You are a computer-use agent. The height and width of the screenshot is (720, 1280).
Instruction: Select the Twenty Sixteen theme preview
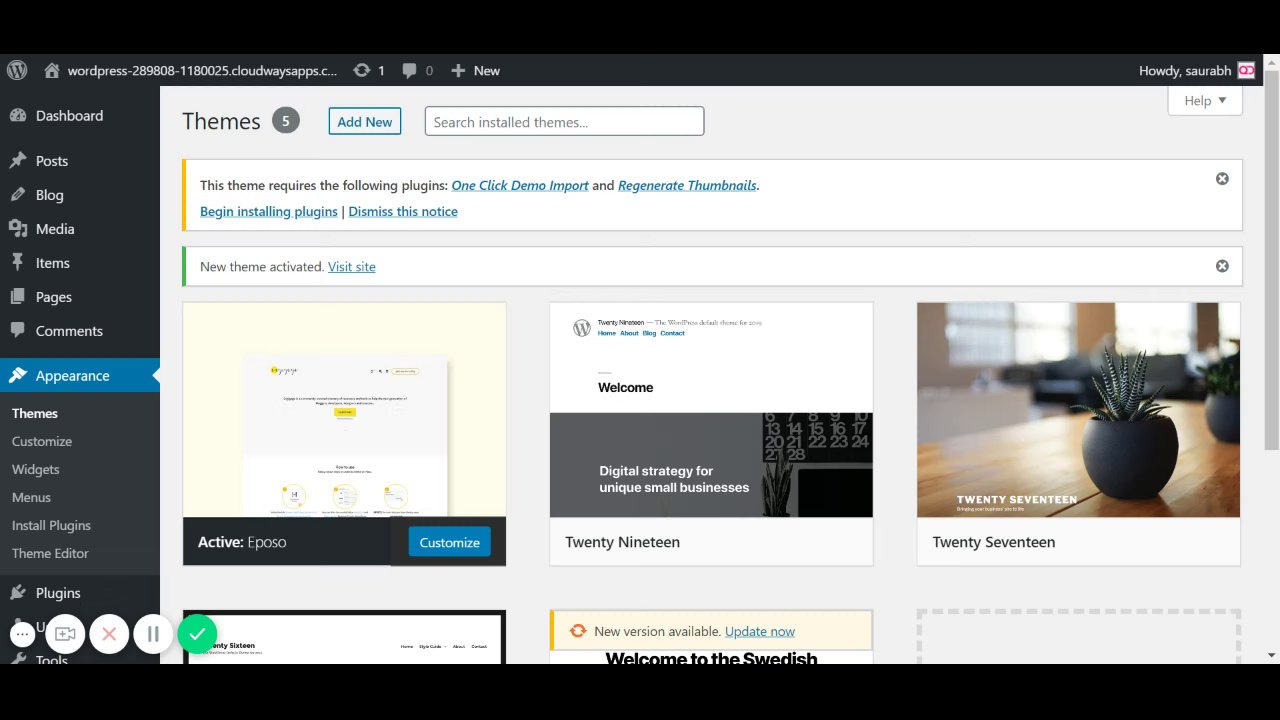[344, 638]
